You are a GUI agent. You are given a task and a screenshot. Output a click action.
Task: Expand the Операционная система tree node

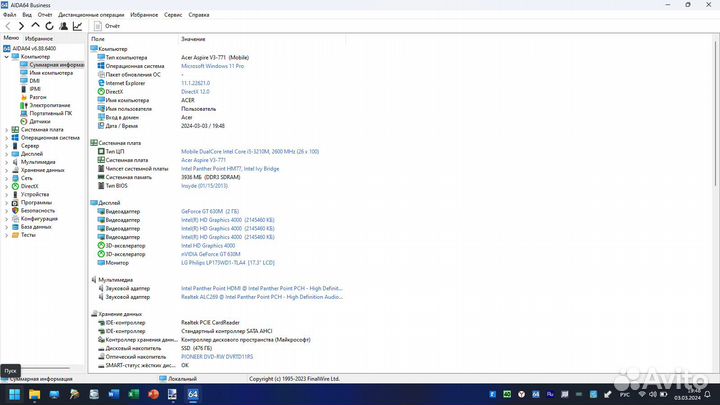point(6,138)
